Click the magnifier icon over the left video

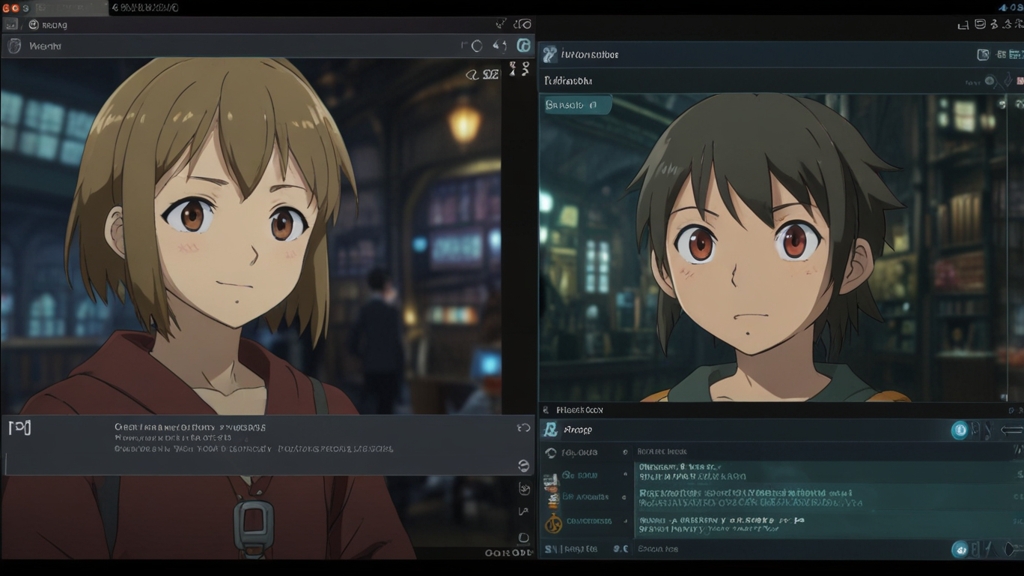pyautogui.click(x=472, y=75)
